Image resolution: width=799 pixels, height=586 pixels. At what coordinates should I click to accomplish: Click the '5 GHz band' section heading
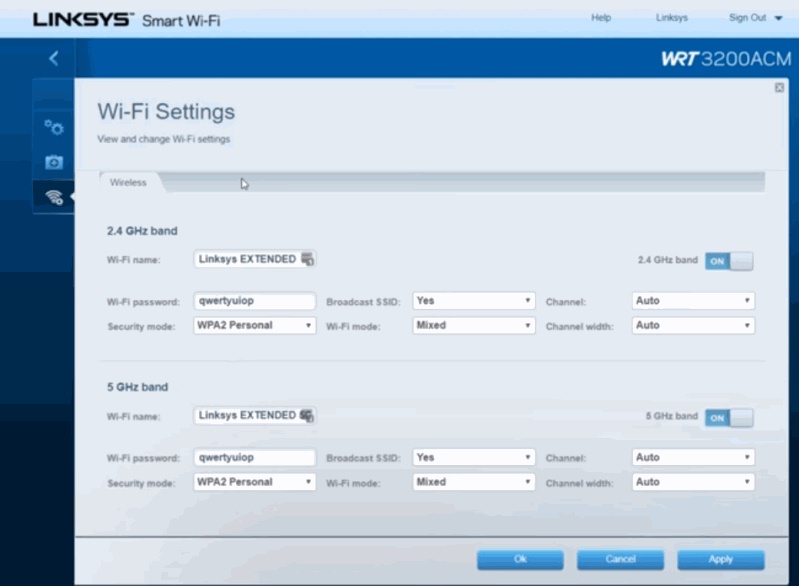tap(137, 387)
